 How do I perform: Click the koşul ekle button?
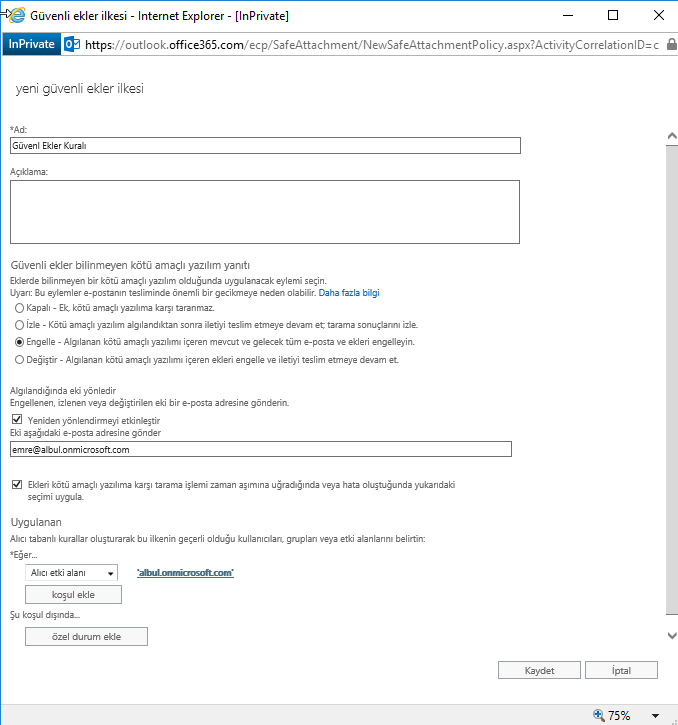pos(73,595)
